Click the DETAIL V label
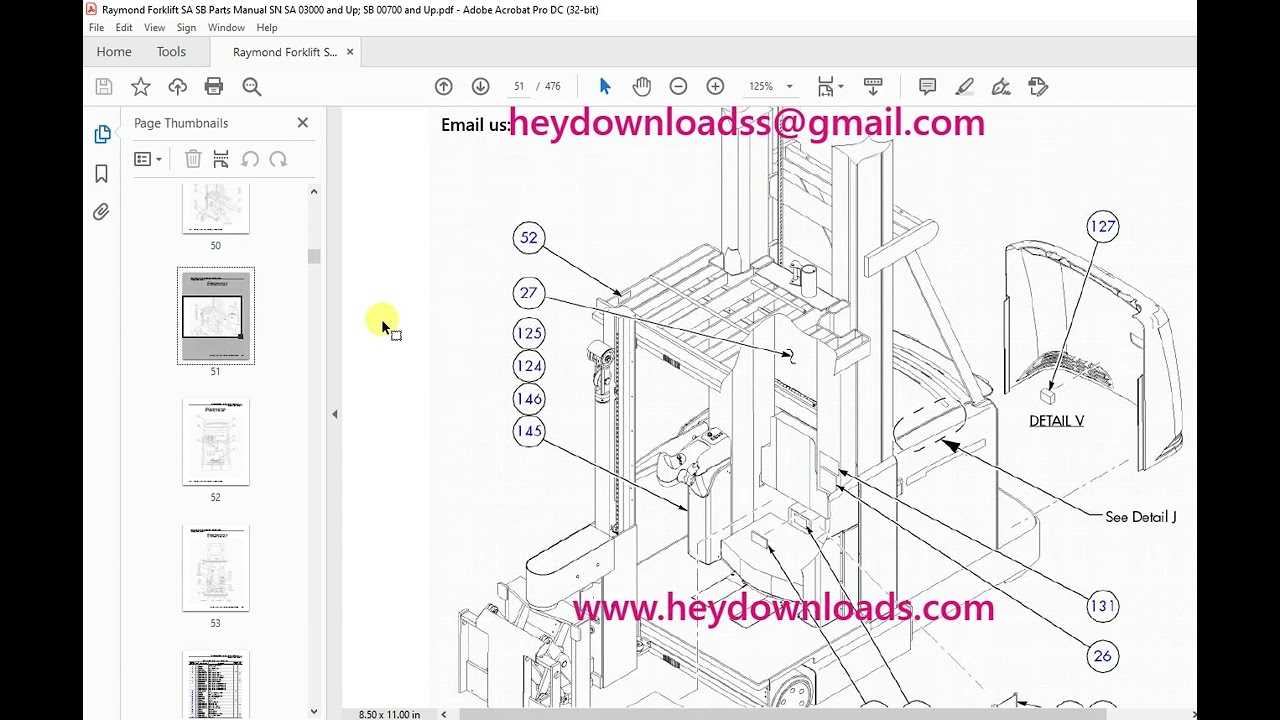1280x720 pixels. (x=1056, y=421)
